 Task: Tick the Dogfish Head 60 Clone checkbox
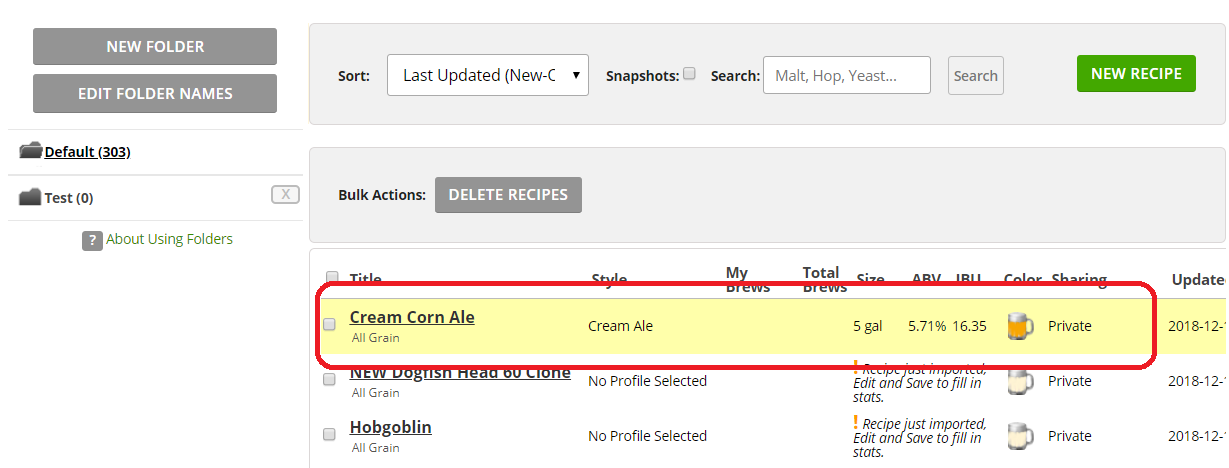[330, 380]
